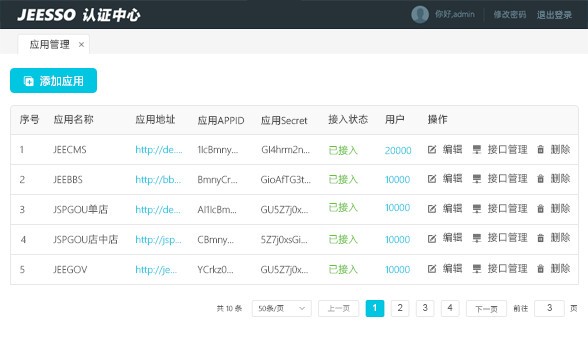
Task: Click Secret cell GioAfTG3t...
Action: click(x=285, y=180)
